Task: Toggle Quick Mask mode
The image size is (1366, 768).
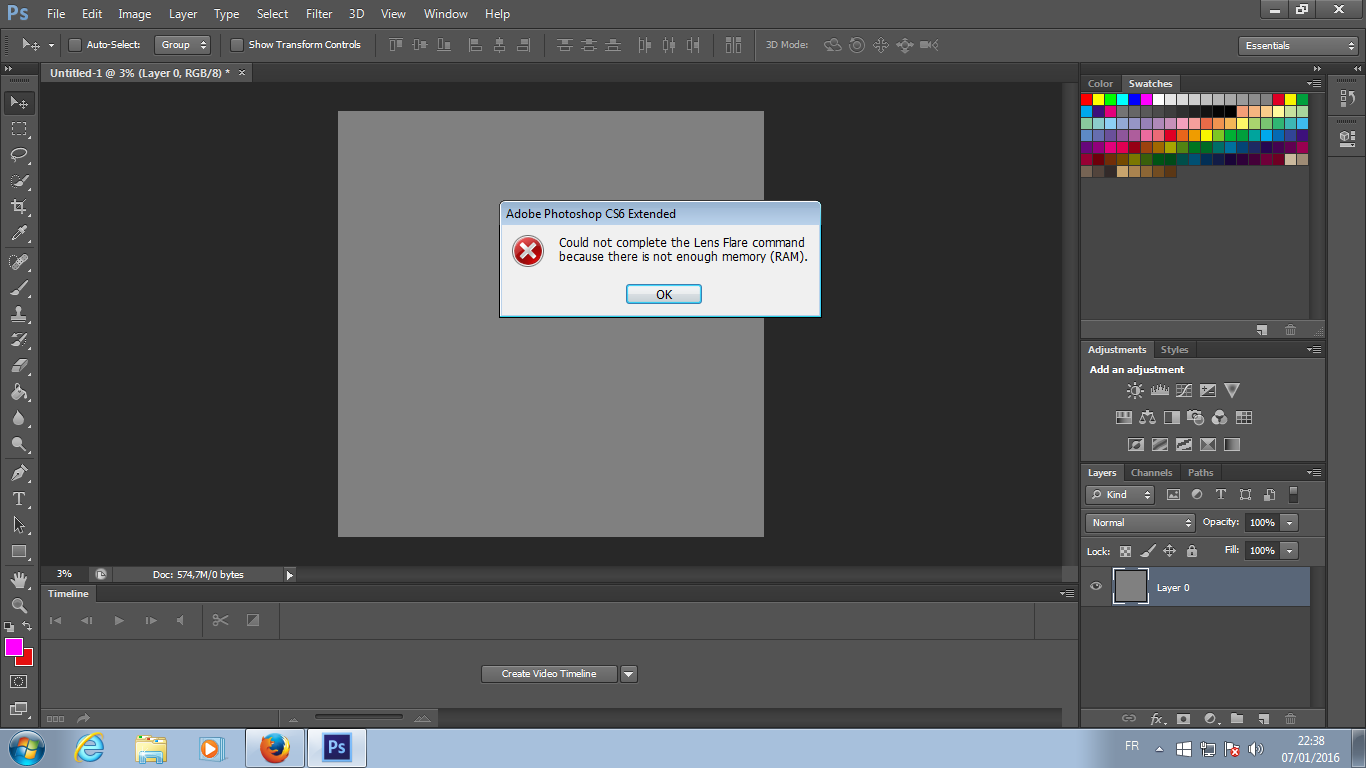Action: [19, 682]
